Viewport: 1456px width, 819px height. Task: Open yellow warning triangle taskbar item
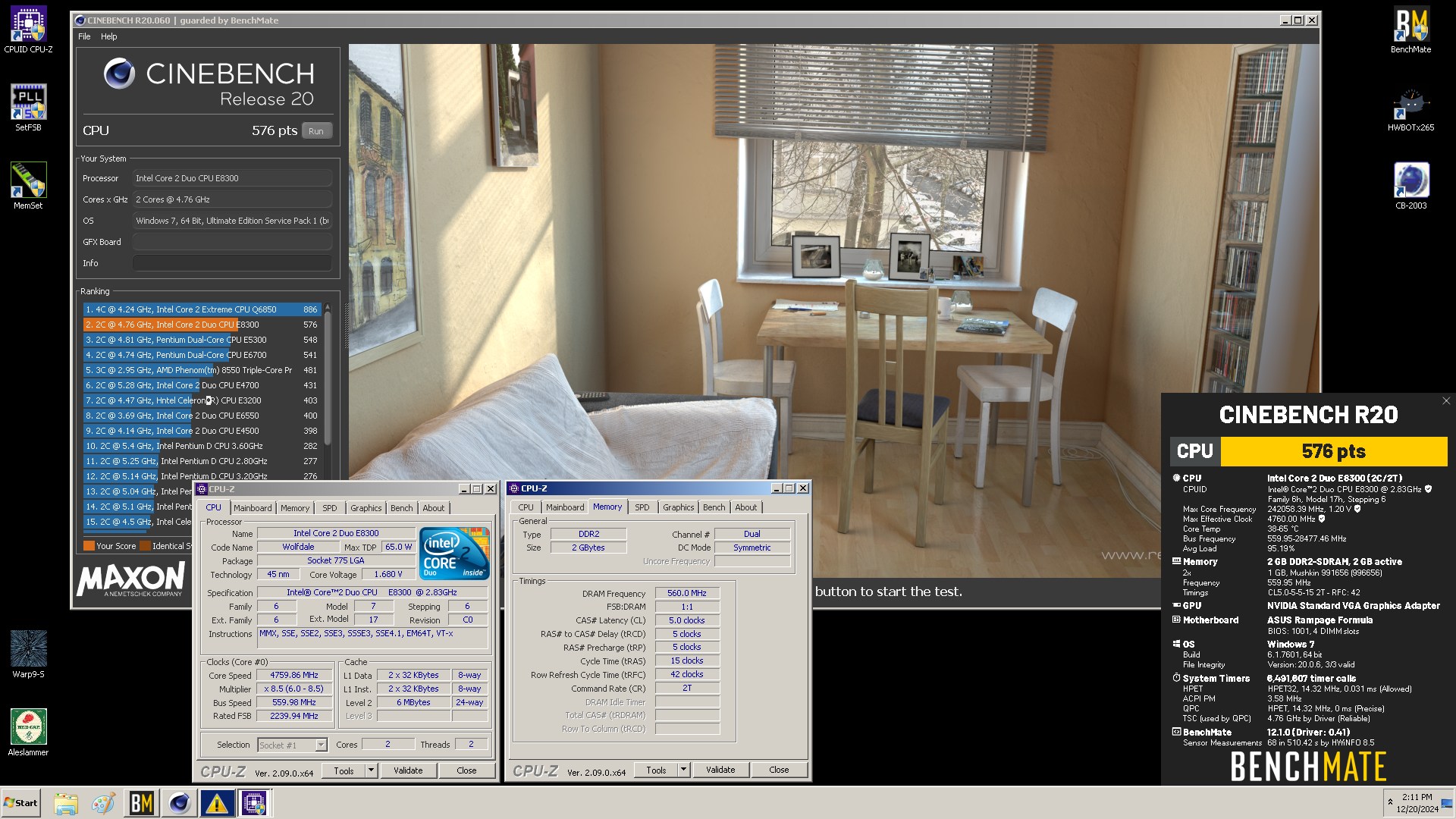tap(216, 802)
